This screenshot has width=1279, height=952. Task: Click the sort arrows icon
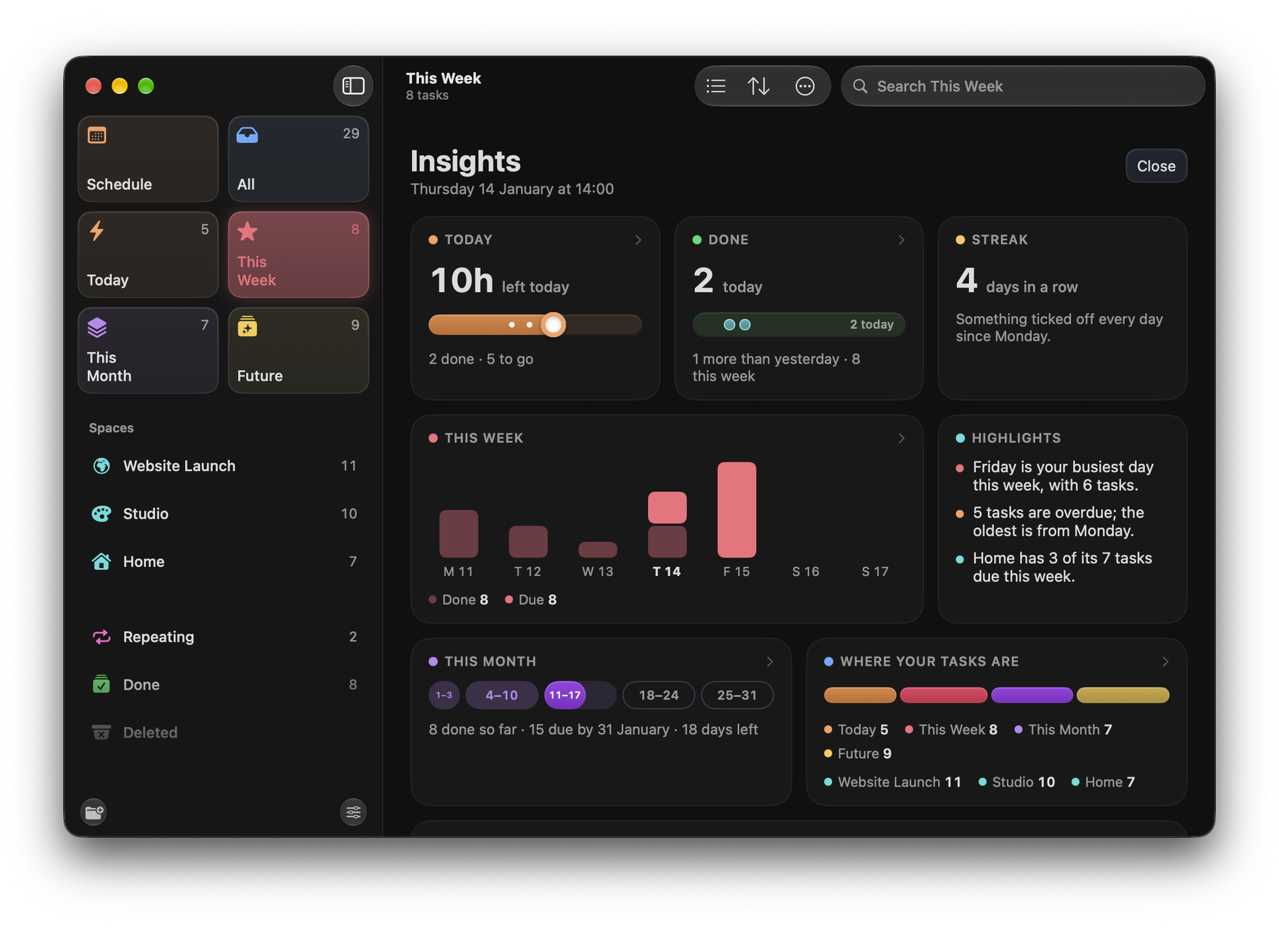click(759, 86)
